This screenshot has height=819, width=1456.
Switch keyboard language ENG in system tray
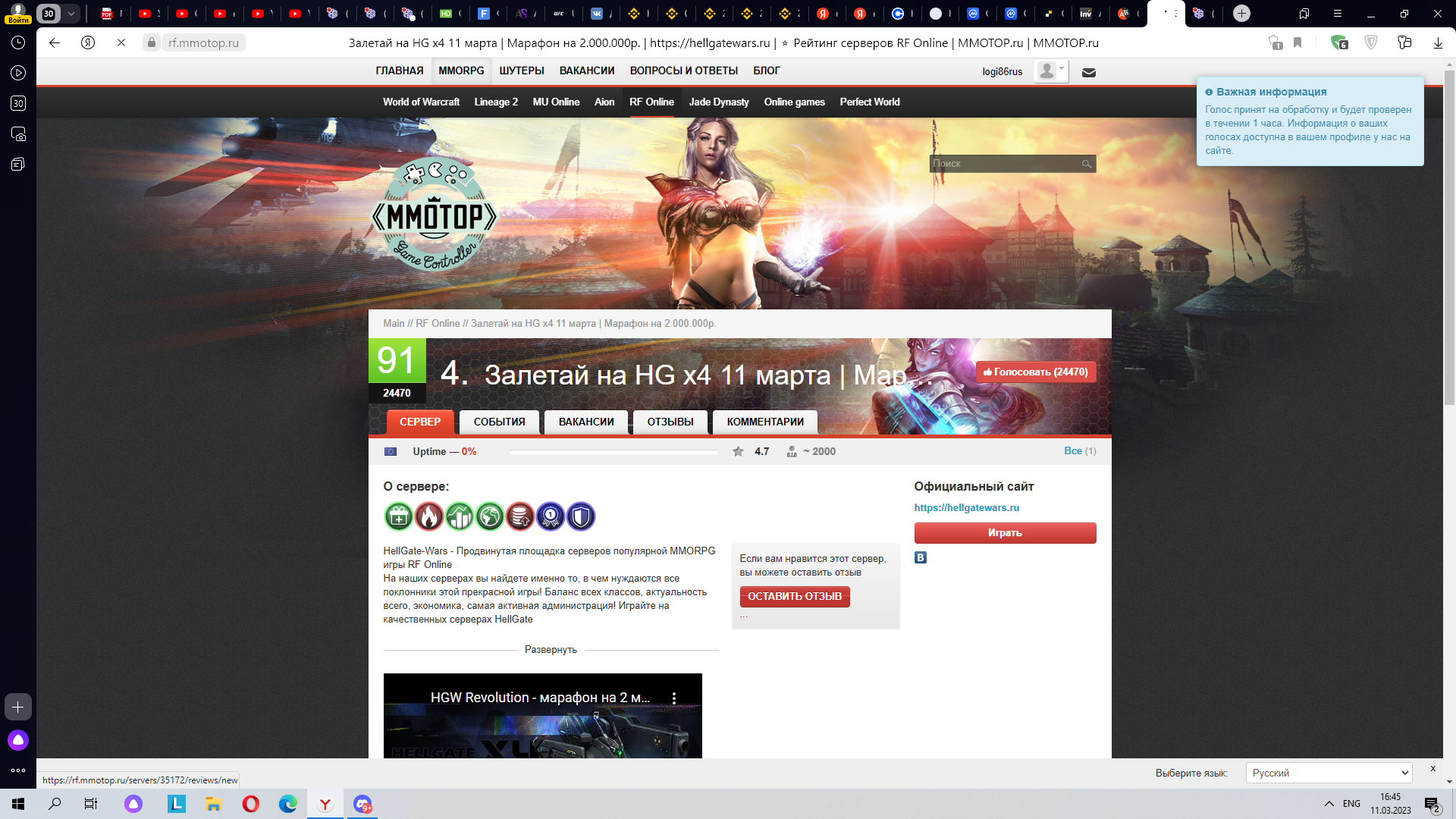[1351, 804]
